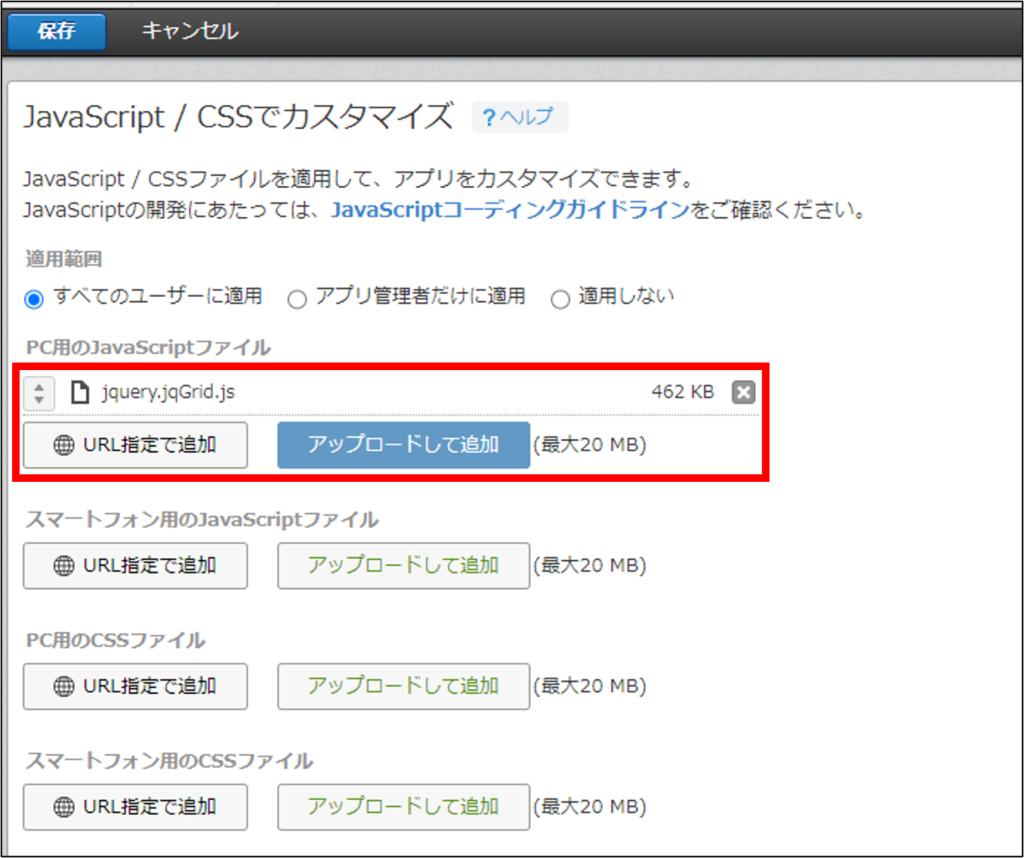Click アップロードして追加 for PC用のJavaScriptファイル
This screenshot has width=1024, height=858.
(403, 445)
